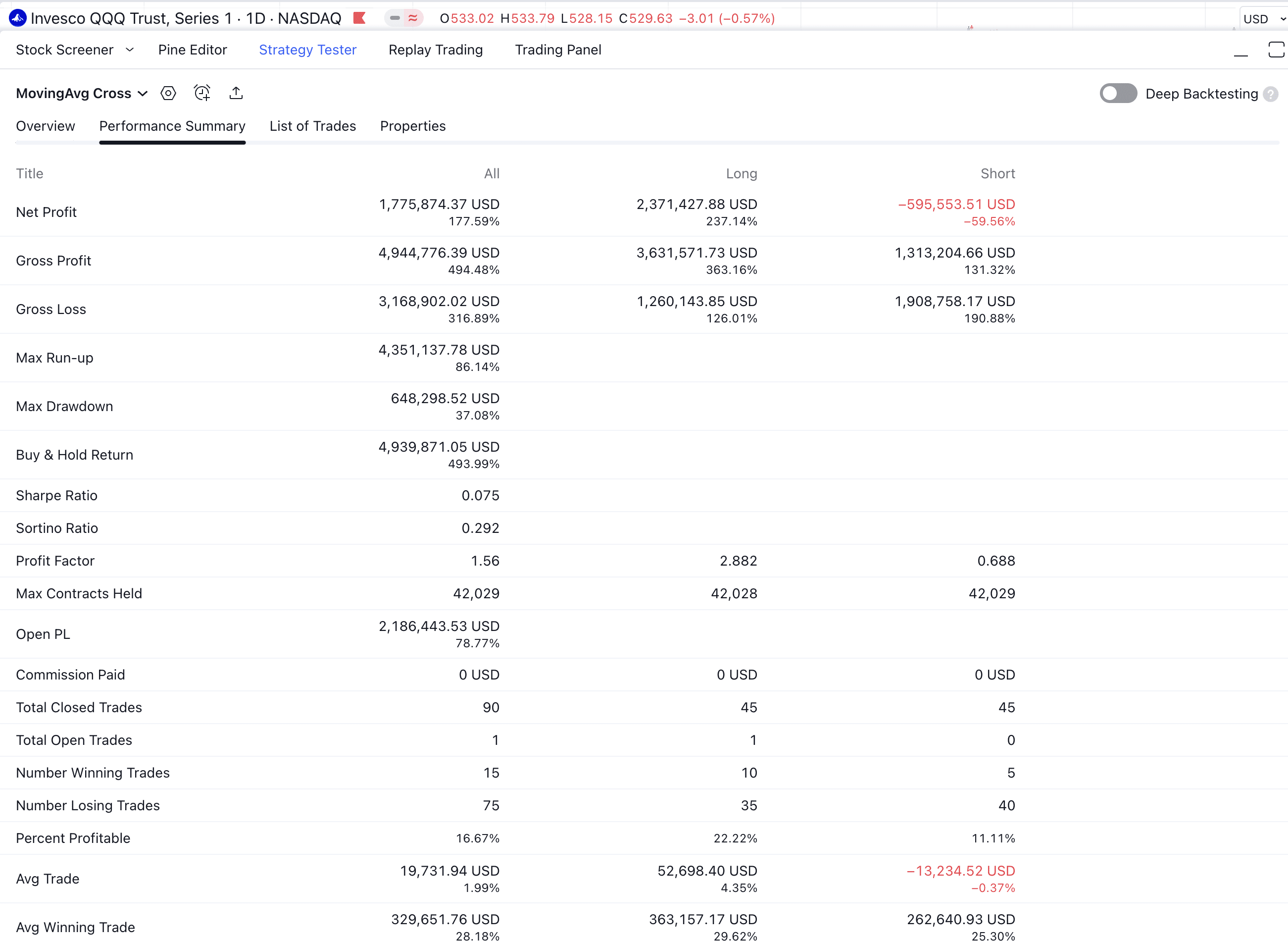
Task: Open the Replay Trading tab
Action: tap(436, 50)
